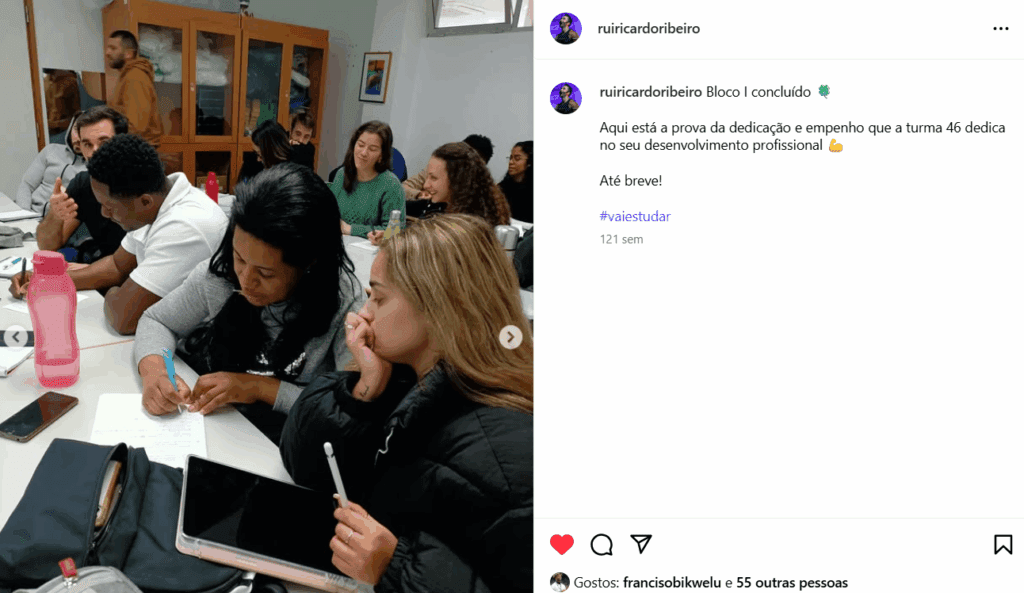Click the flexed arm emoji in caption
This screenshot has height=593, width=1024.
point(836,145)
